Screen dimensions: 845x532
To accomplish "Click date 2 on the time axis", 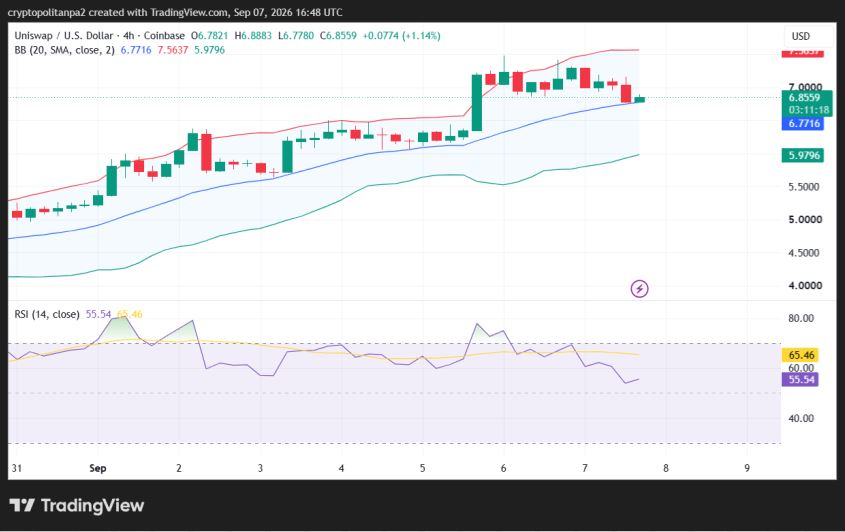I will point(179,468).
